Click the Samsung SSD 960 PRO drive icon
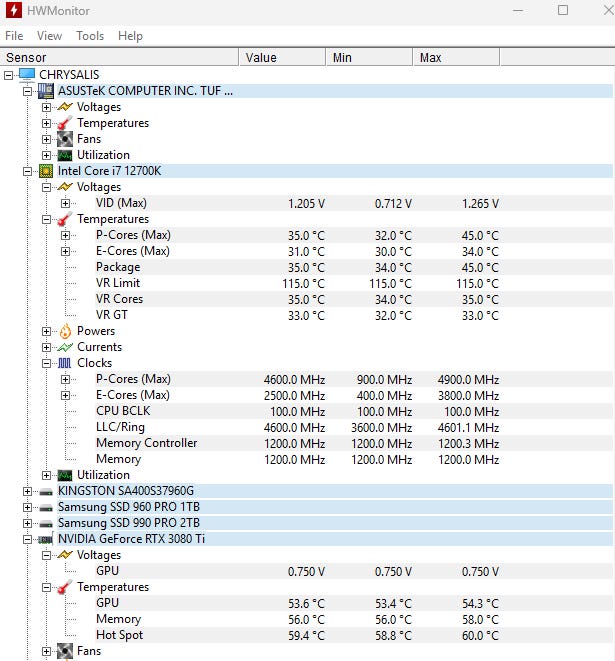Viewport: 615px width, 661px height. [46, 508]
